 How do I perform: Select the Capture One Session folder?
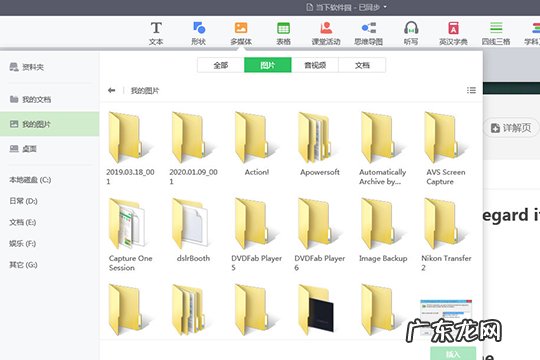point(130,234)
